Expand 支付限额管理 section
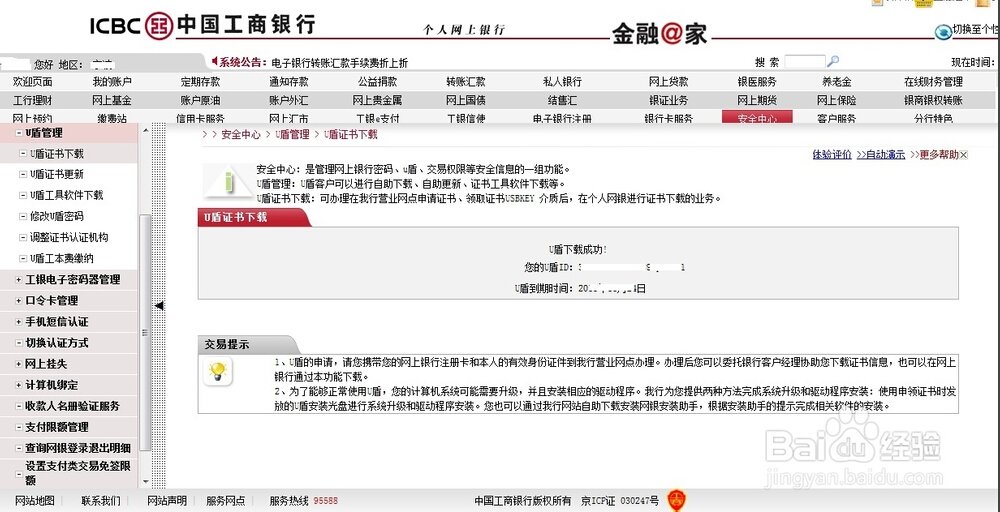Screen dimensions: 1000x512 pyautogui.click(x=18, y=427)
